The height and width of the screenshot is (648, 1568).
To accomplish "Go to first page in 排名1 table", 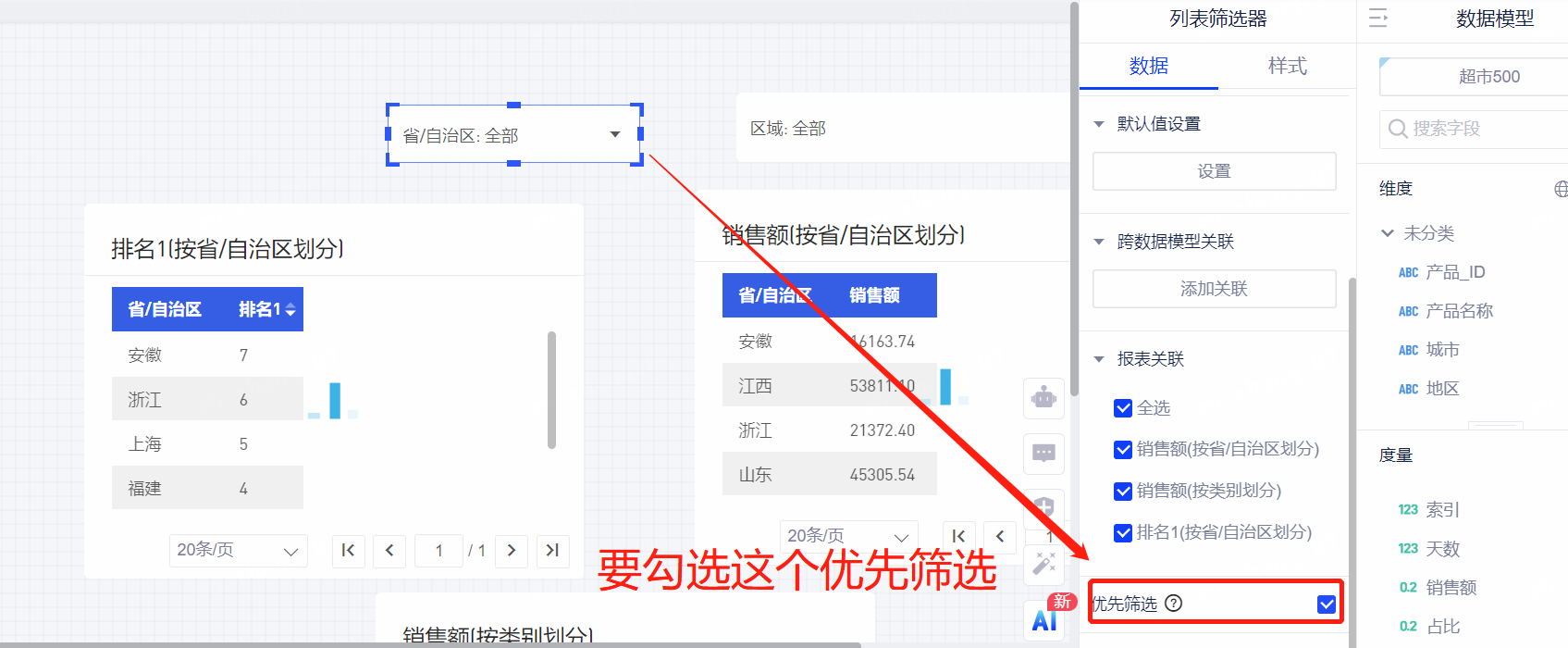I will [x=349, y=550].
